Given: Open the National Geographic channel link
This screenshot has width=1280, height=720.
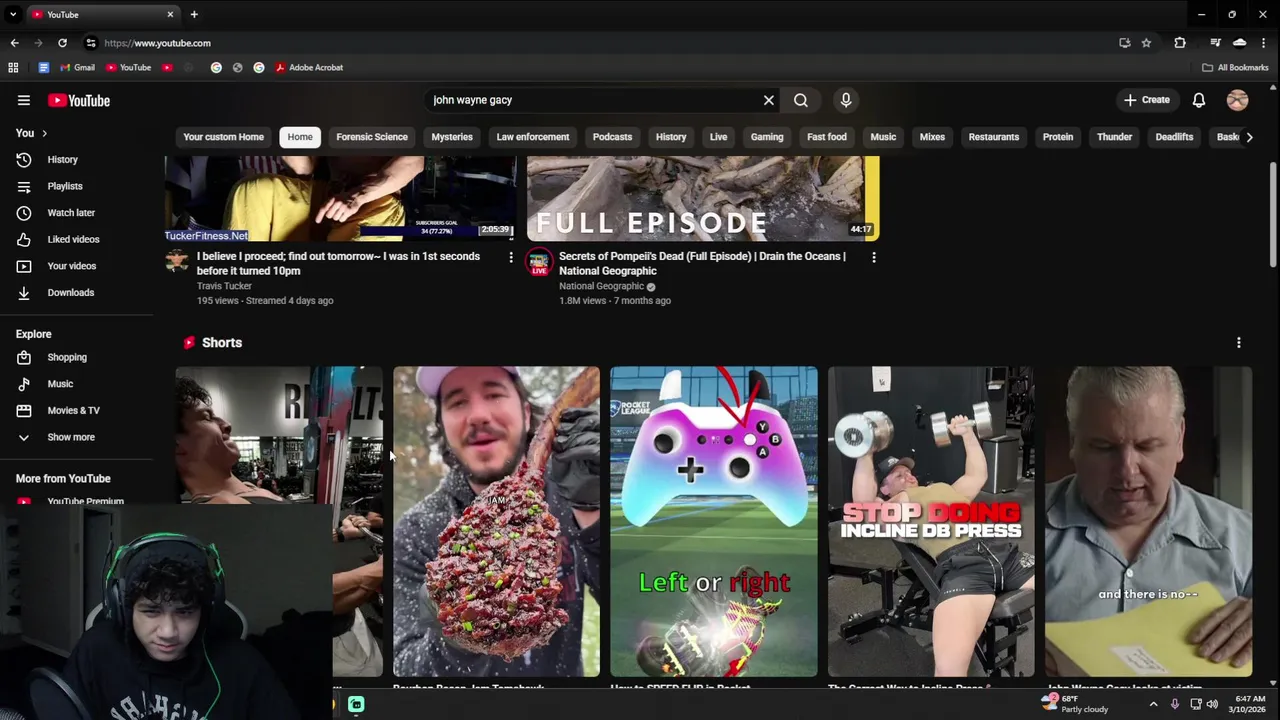Looking at the screenshot, I should [601, 286].
